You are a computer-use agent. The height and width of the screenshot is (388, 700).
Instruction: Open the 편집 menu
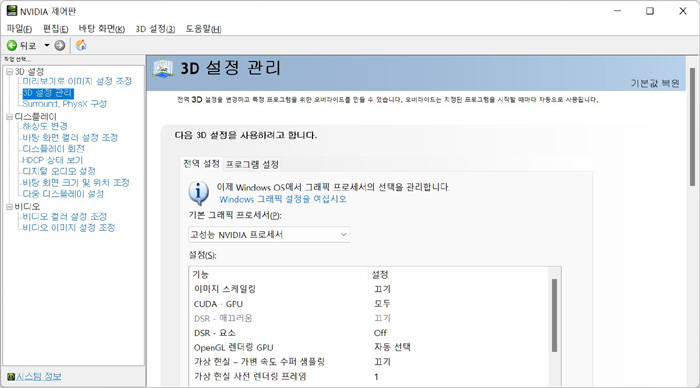(x=55, y=29)
